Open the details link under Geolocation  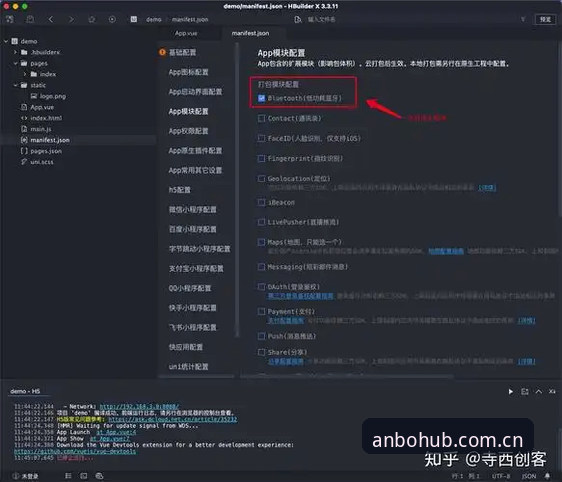[487, 187]
